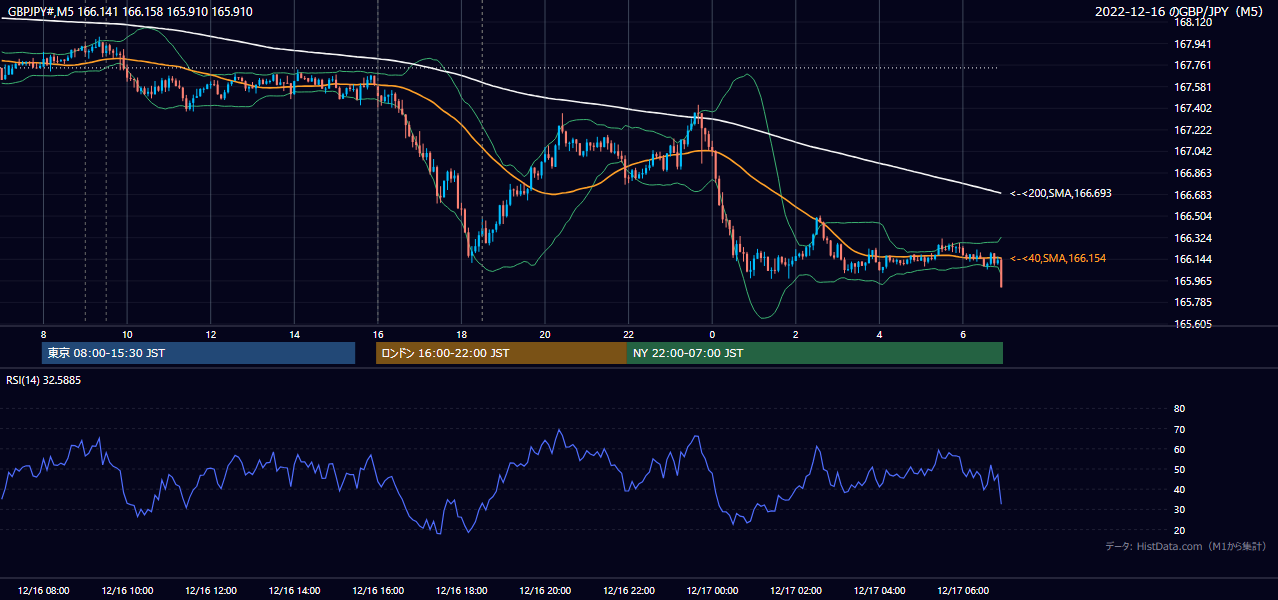
Task: Click the '12/16 12:00' bottom time label
Action: pos(210,591)
